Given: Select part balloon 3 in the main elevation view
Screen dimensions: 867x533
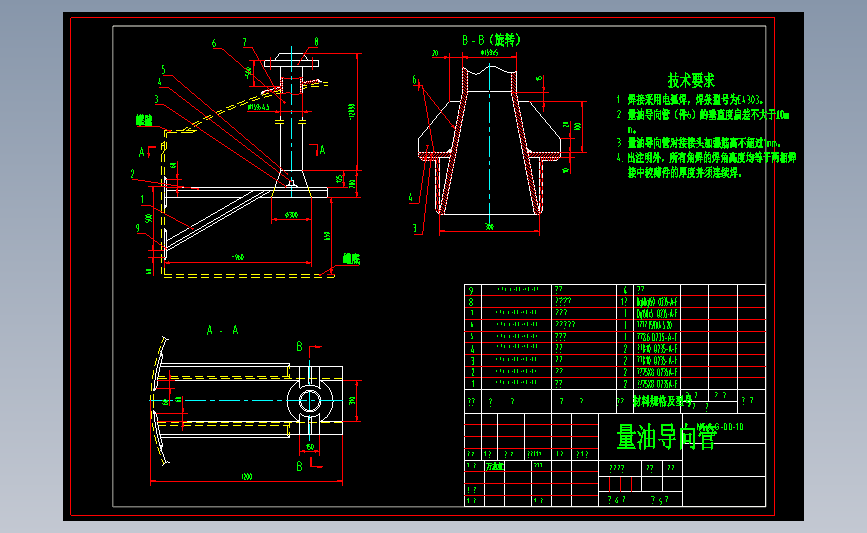Looking at the screenshot, I should pyautogui.click(x=156, y=99).
